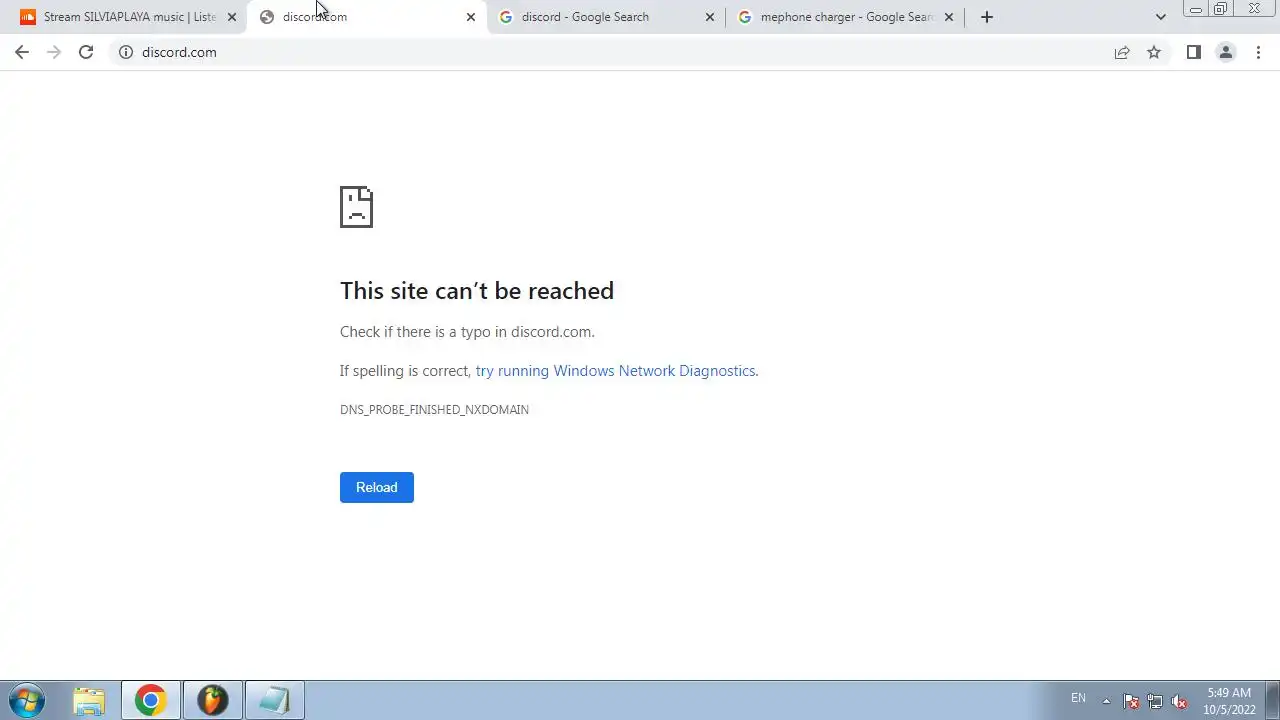This screenshot has height=720, width=1280.
Task: Open a new tab
Action: (x=987, y=17)
